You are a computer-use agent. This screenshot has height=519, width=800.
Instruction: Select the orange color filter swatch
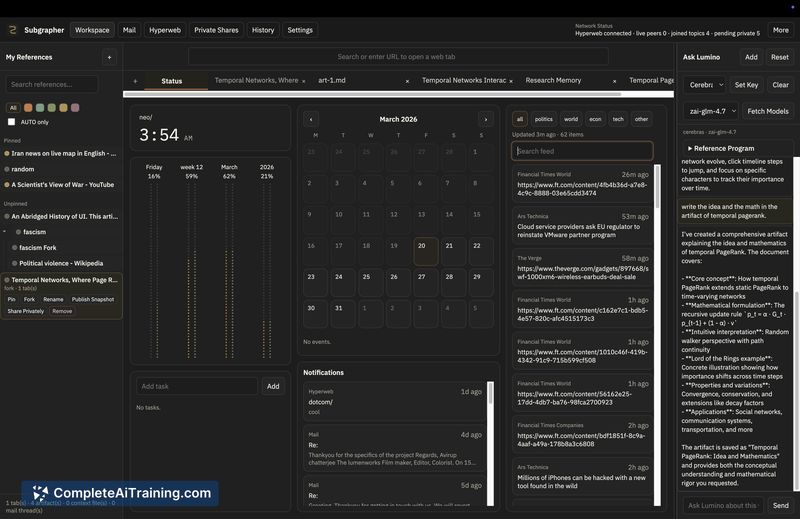point(28,108)
